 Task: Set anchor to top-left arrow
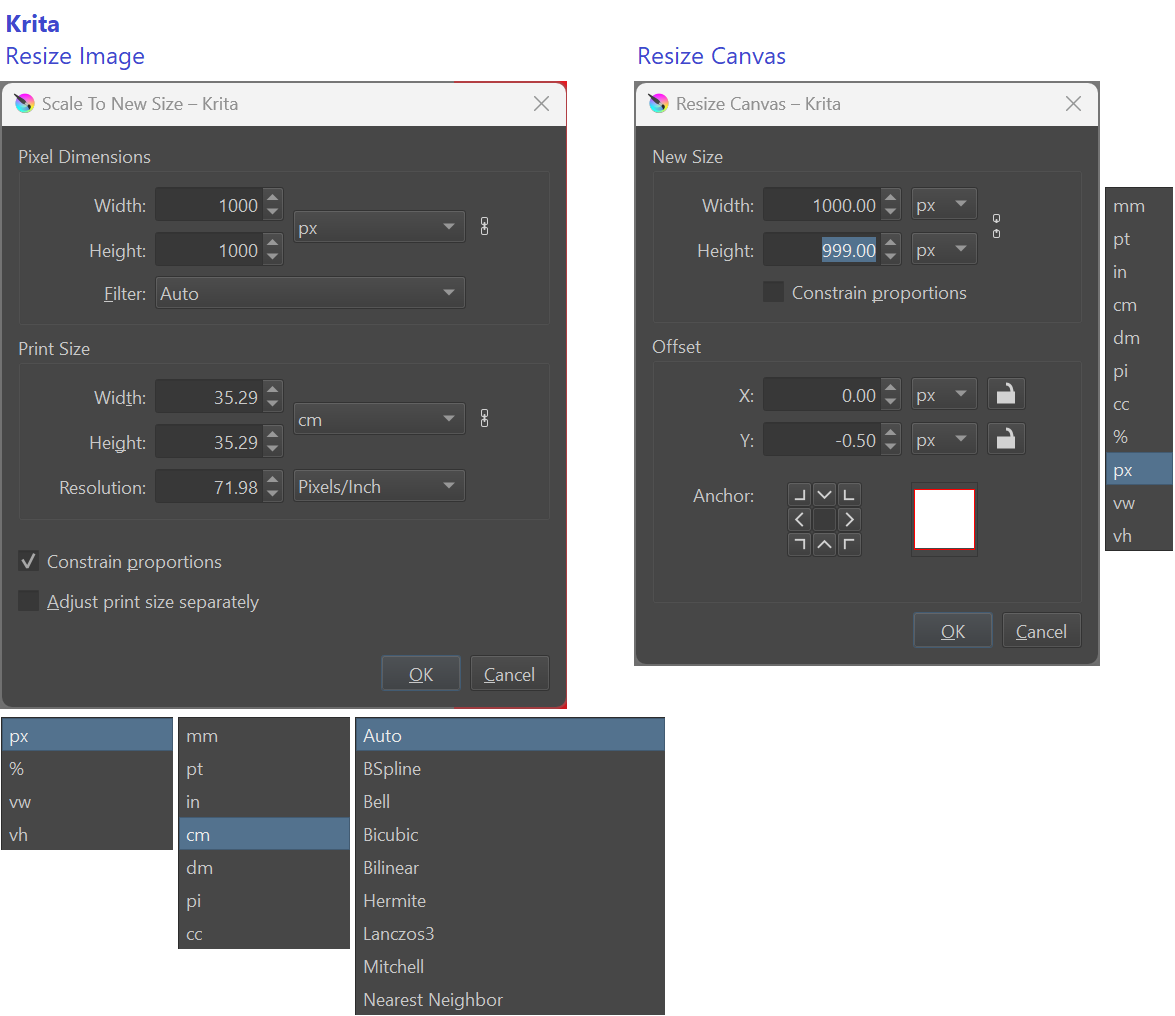click(x=800, y=495)
